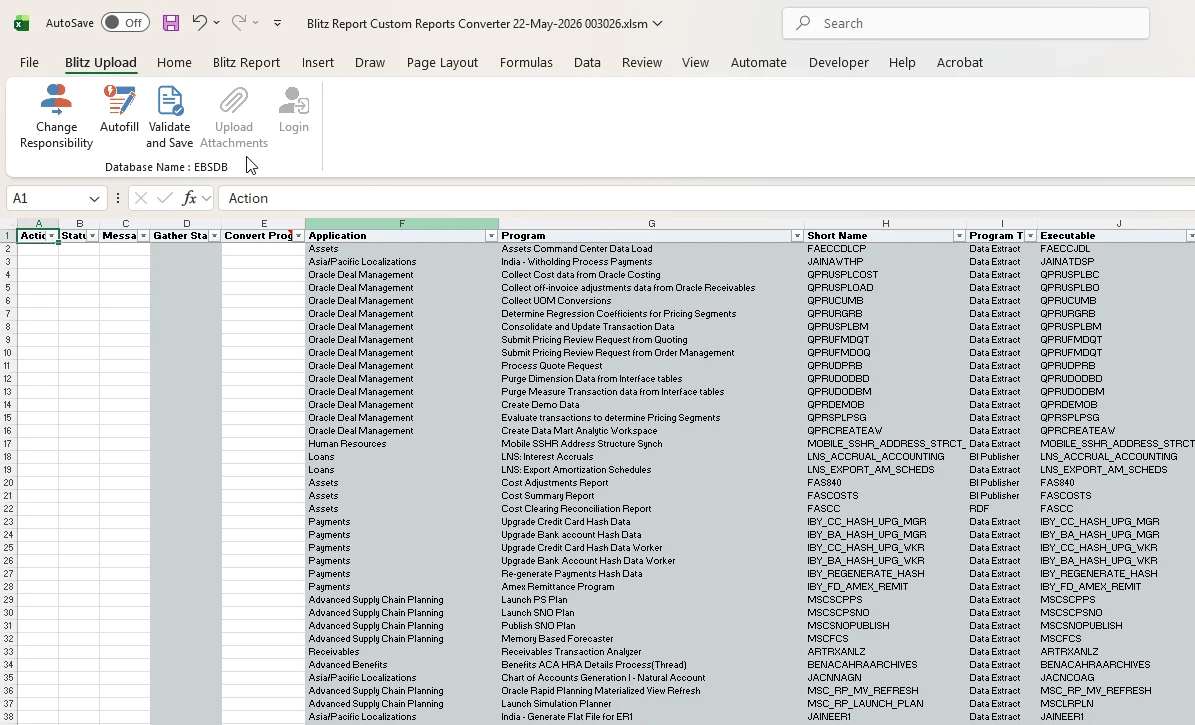This screenshot has height=725, width=1195.
Task: Open the Application column filter dropdown
Action: point(492,236)
